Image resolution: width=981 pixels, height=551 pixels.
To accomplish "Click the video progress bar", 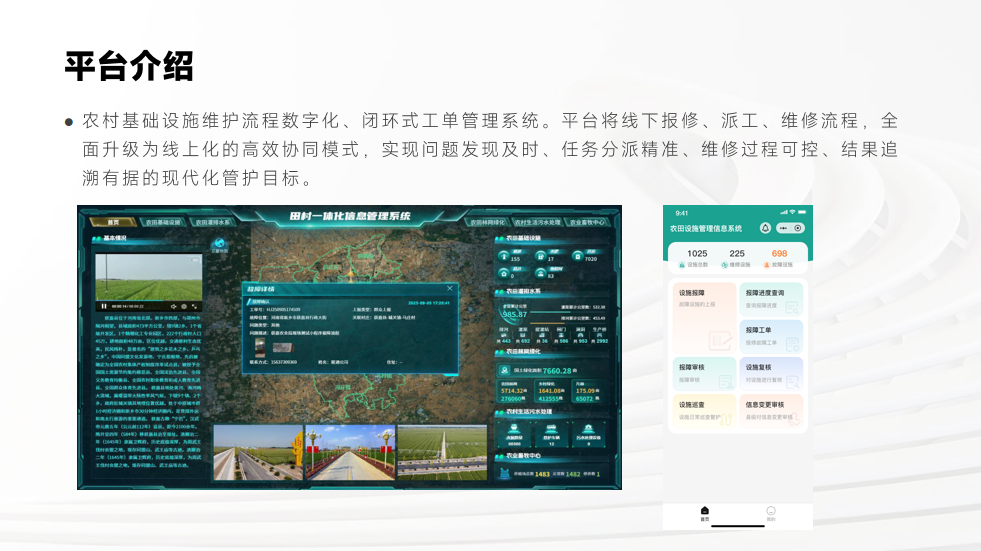I will (x=149, y=301).
